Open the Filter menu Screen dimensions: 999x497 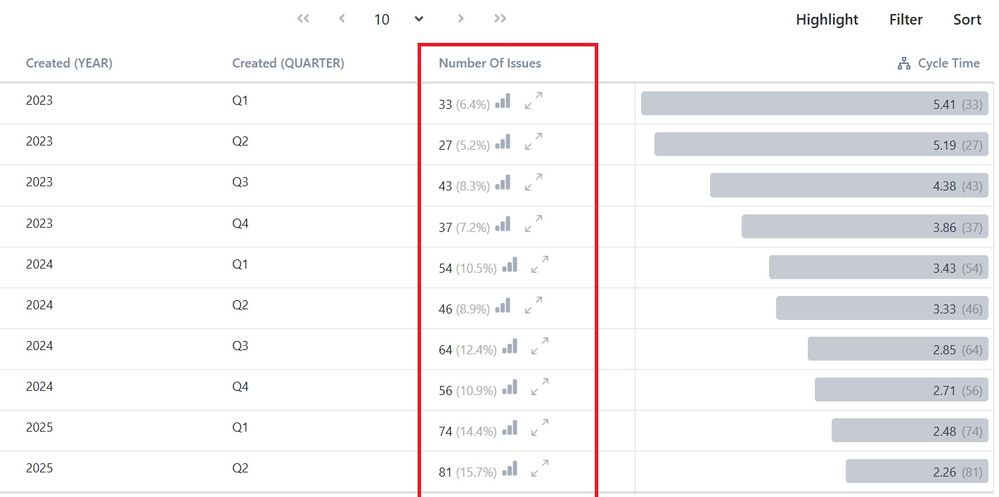(906, 20)
